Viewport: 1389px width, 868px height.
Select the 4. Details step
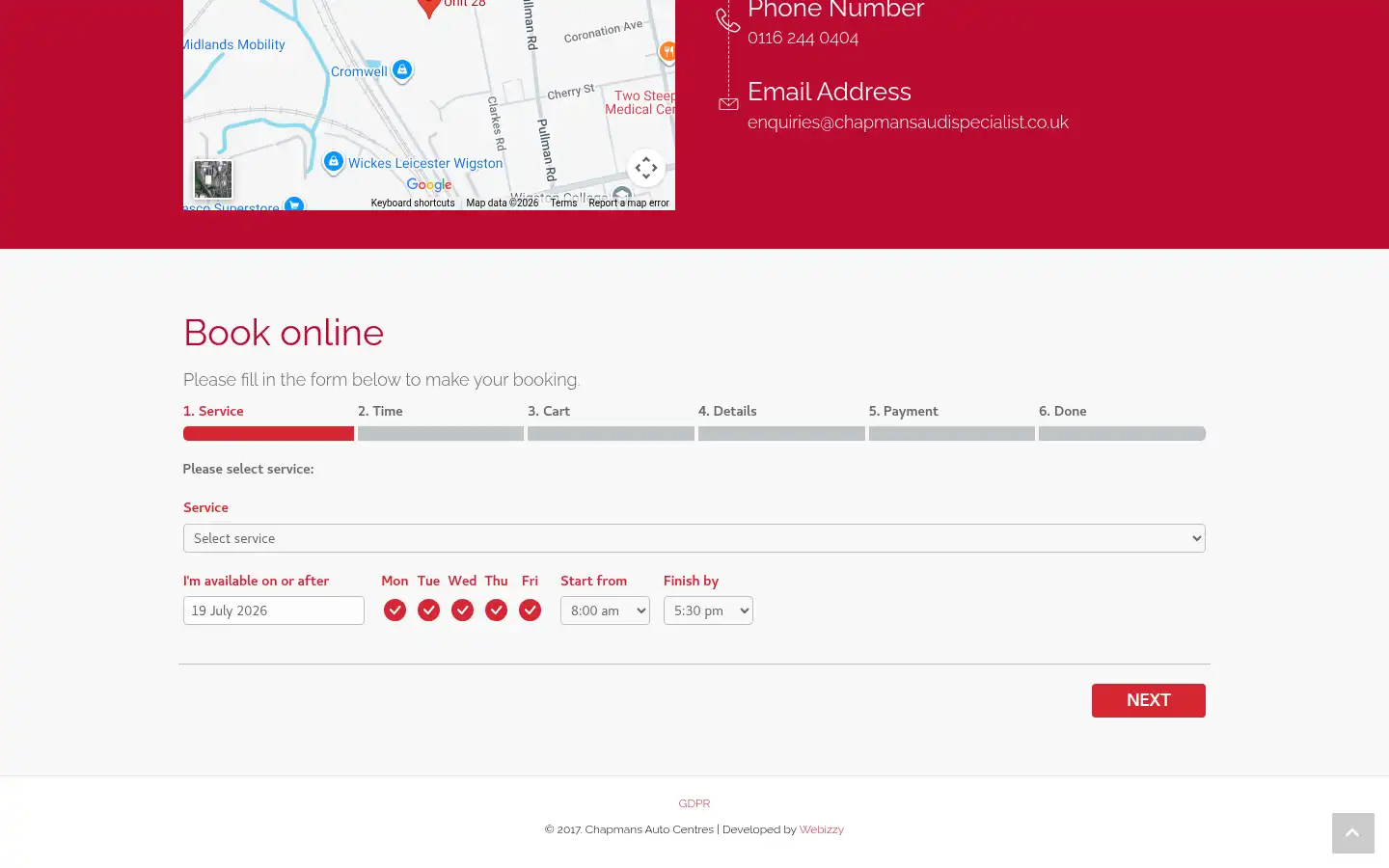(x=727, y=411)
